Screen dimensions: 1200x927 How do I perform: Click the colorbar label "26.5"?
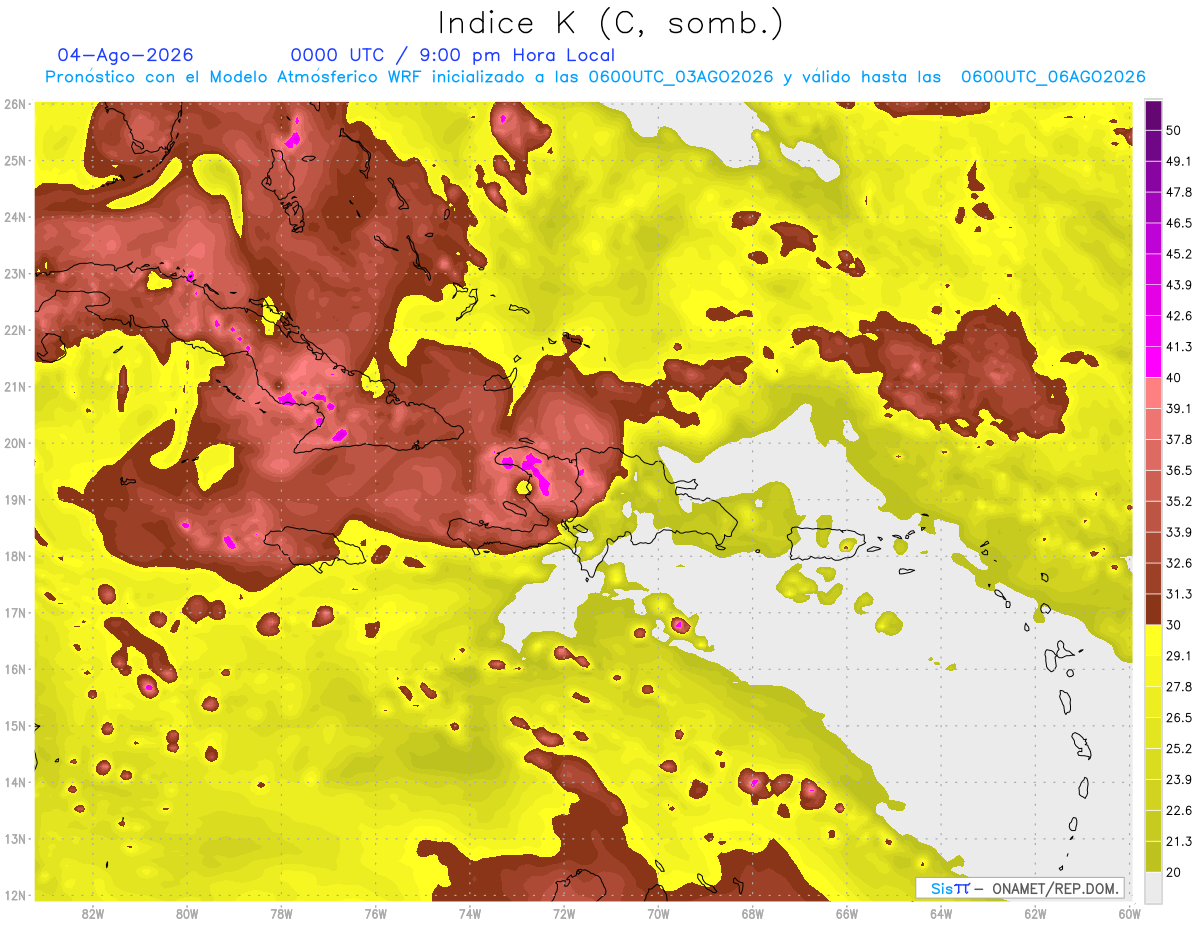pos(1178,717)
